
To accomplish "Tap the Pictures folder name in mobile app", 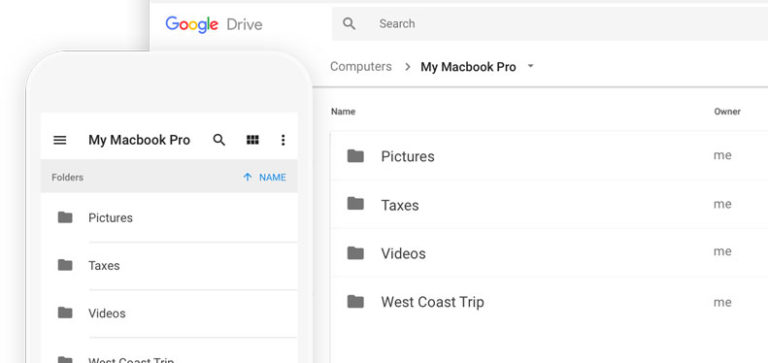I will pos(110,218).
